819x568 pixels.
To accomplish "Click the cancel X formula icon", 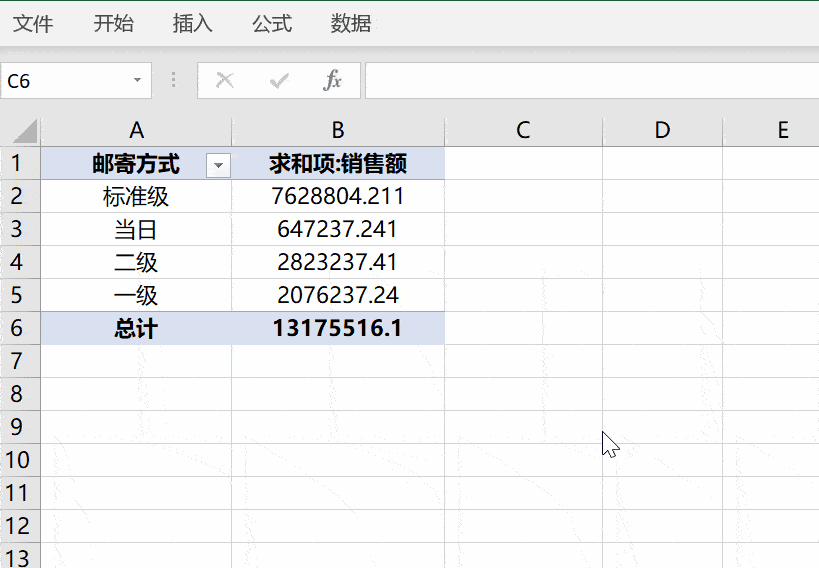I will 225,80.
